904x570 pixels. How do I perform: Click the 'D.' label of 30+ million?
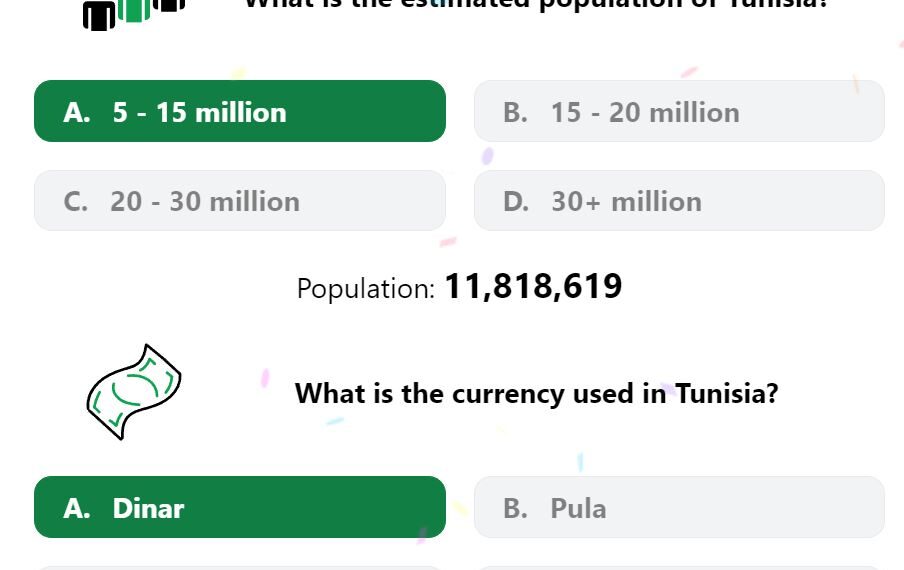(516, 202)
